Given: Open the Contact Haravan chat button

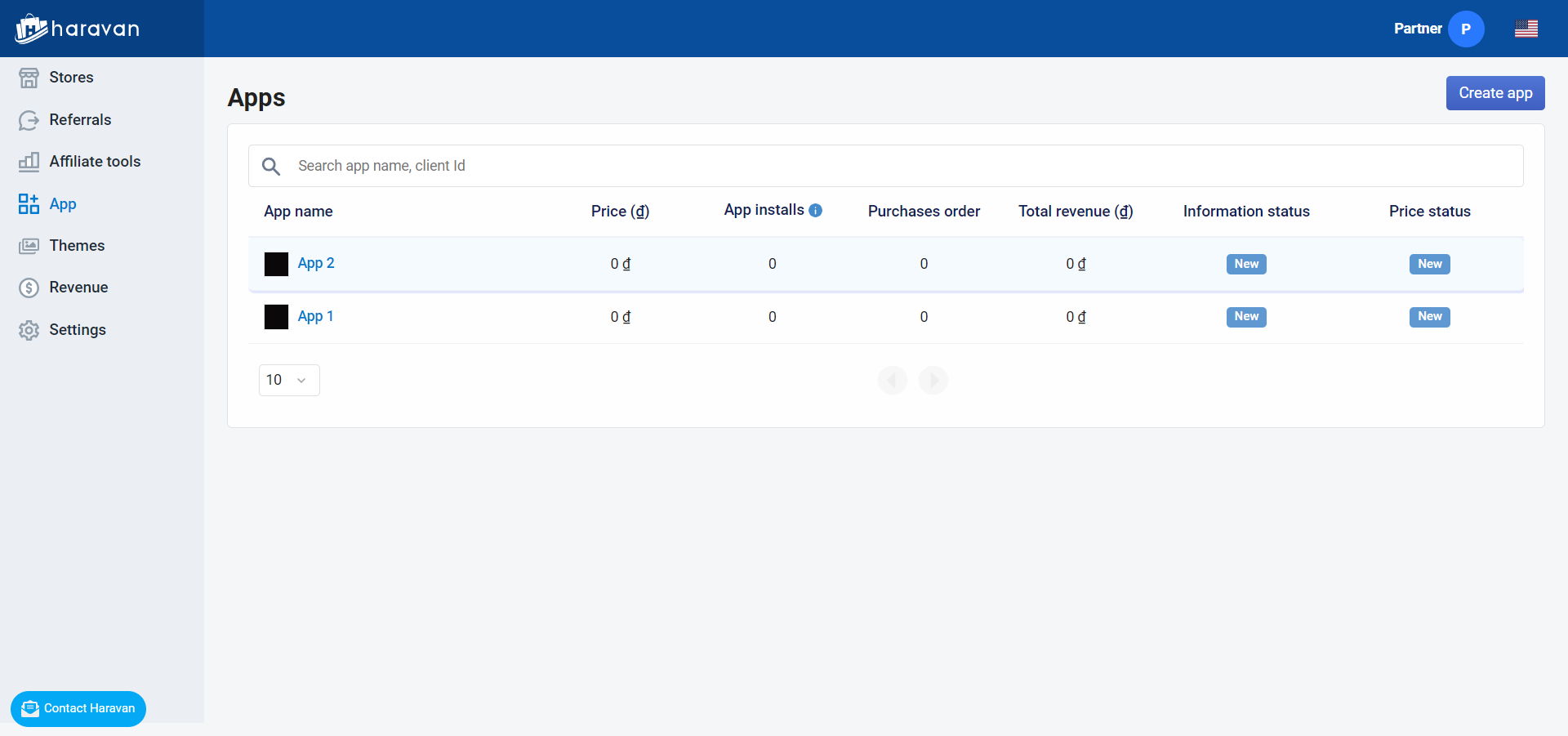Looking at the screenshot, I should click(78, 708).
